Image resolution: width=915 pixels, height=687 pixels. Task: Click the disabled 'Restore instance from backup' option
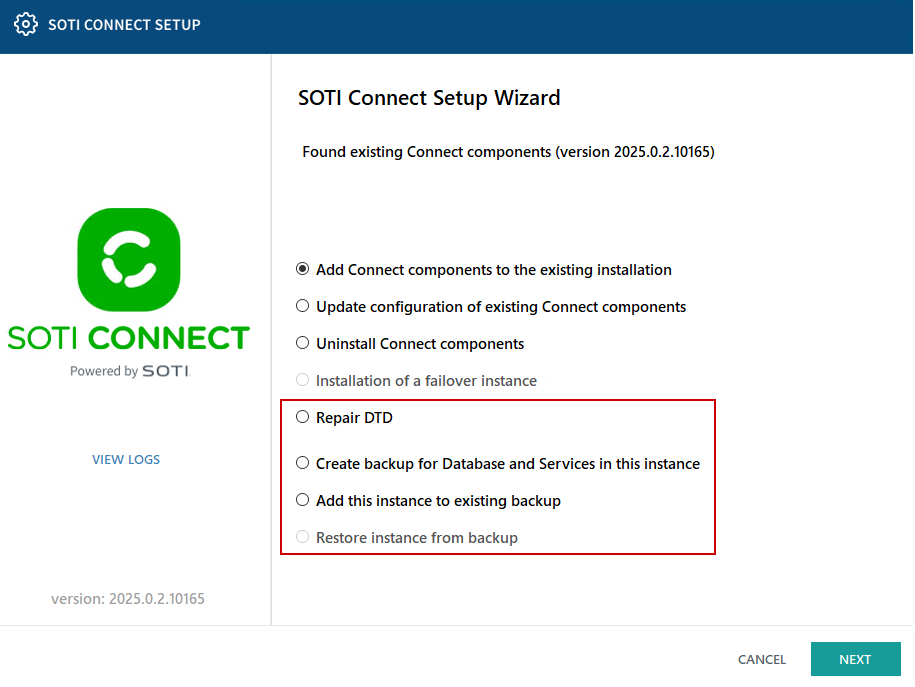(302, 537)
